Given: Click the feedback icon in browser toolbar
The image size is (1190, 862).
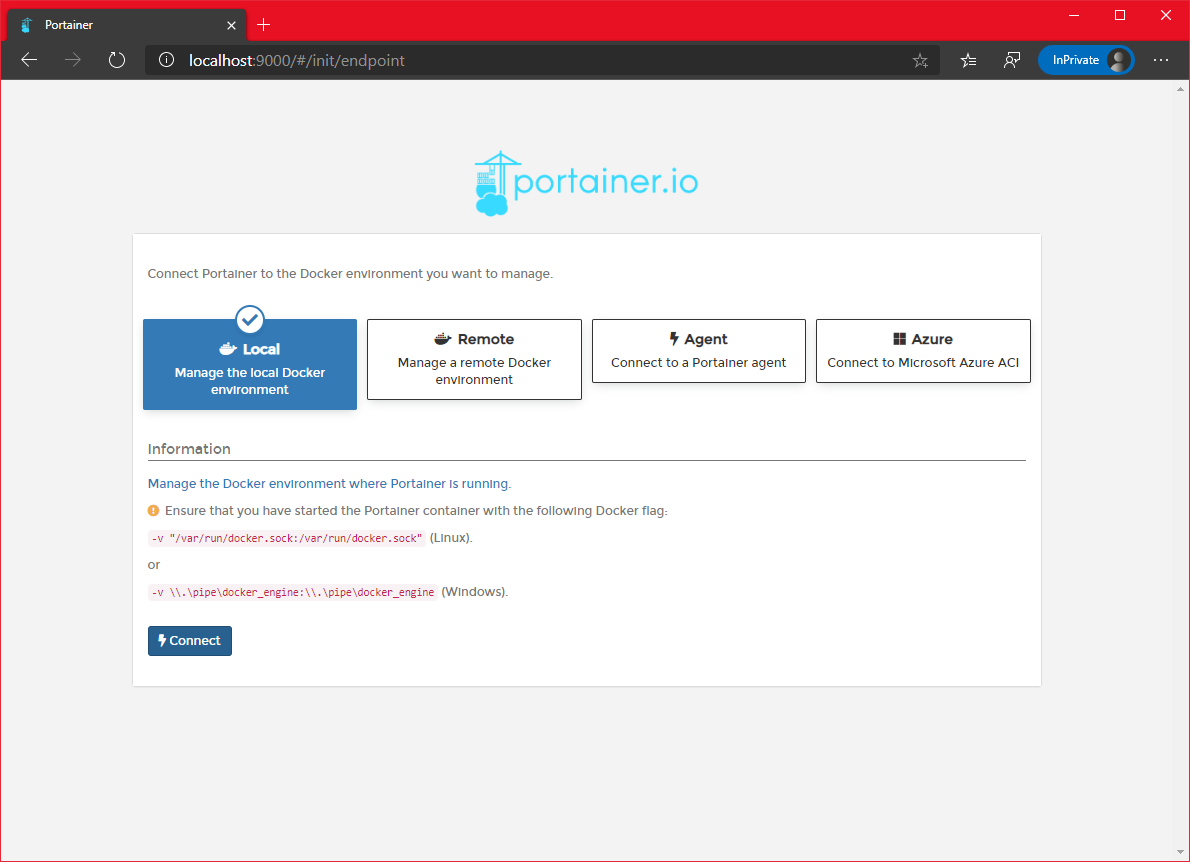Looking at the screenshot, I should click(x=1012, y=60).
